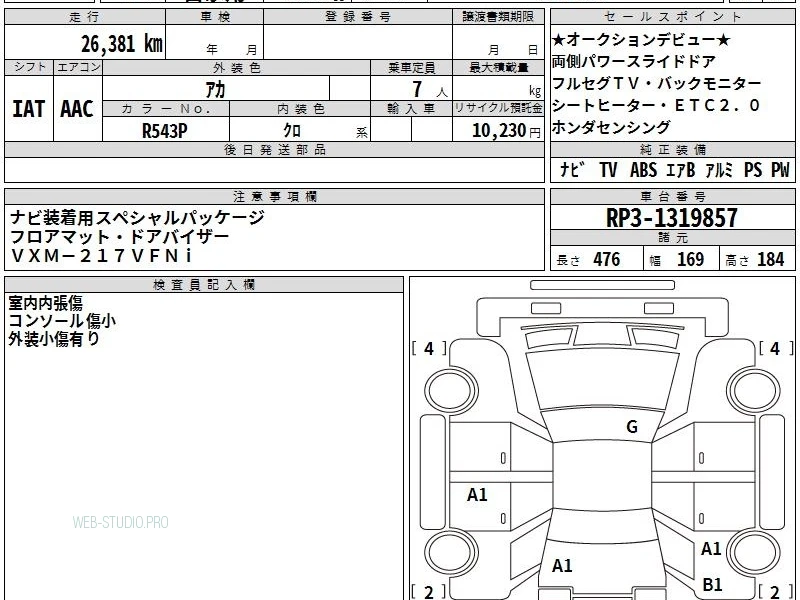This screenshot has width=800, height=600.
Task: Click the 諸元 header
Action: click(x=672, y=238)
